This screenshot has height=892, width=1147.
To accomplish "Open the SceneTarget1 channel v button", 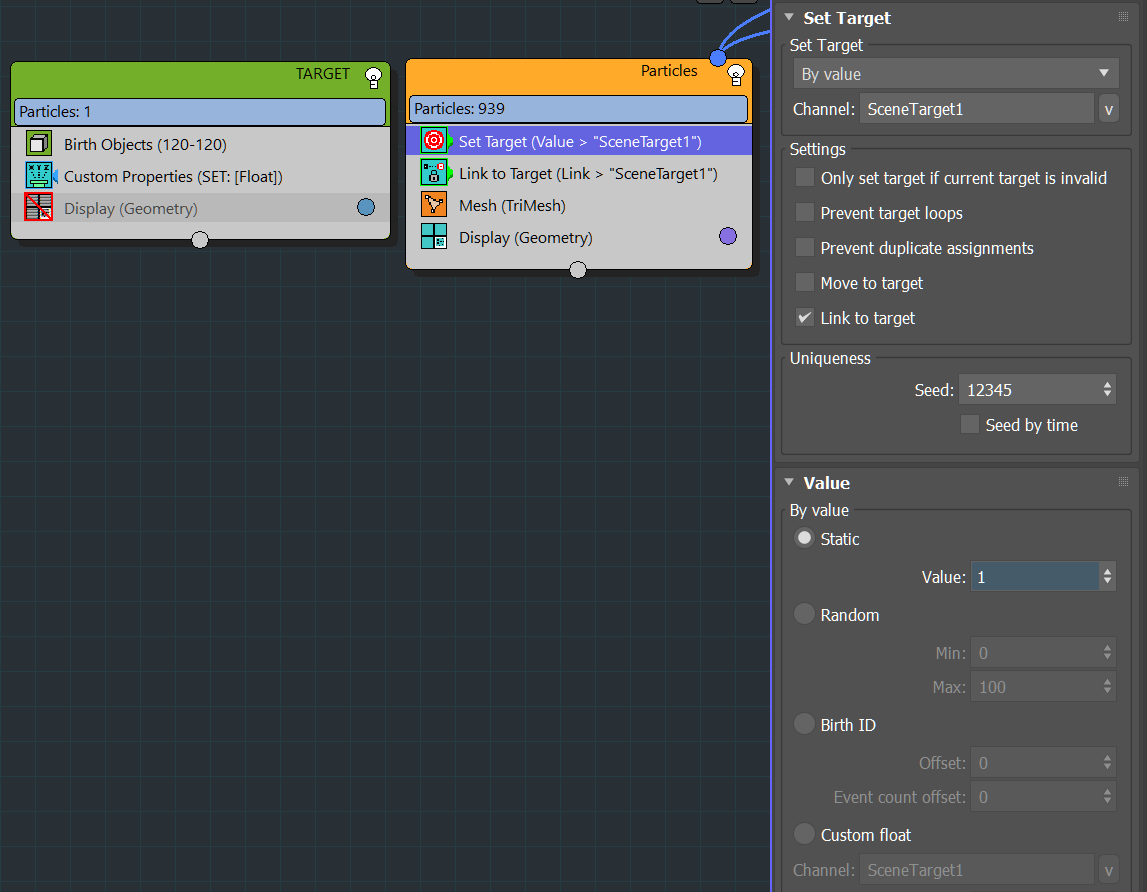I will pyautogui.click(x=1108, y=109).
